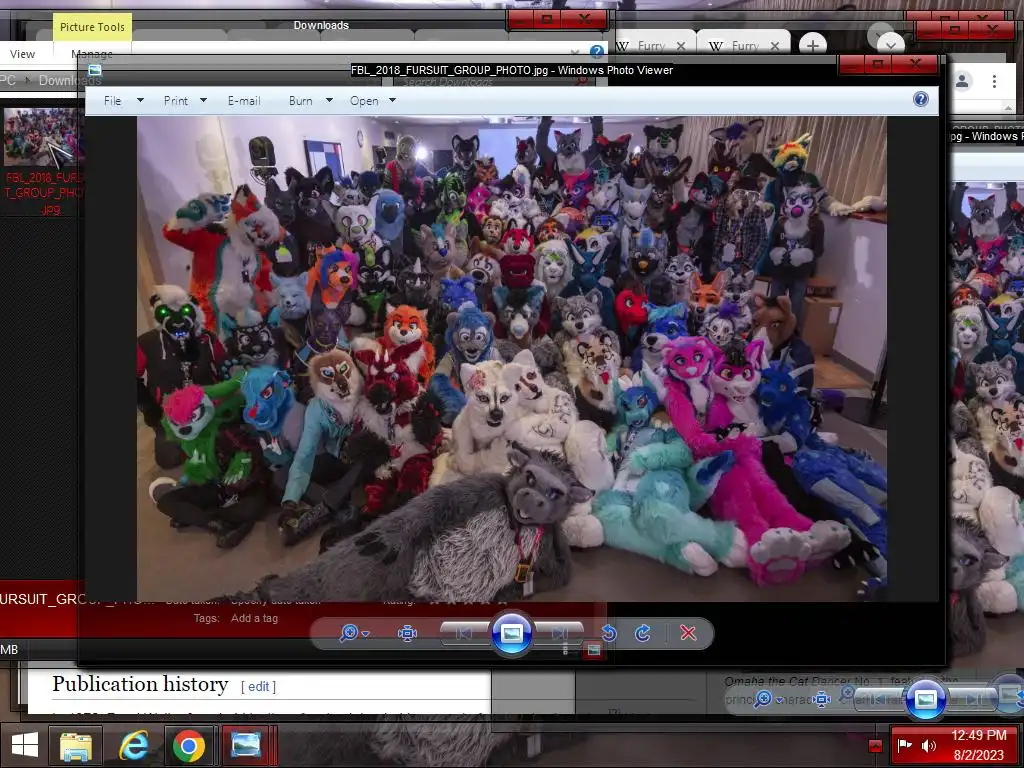
Task: Expand the File menu dropdown arrow
Action: (x=140, y=101)
